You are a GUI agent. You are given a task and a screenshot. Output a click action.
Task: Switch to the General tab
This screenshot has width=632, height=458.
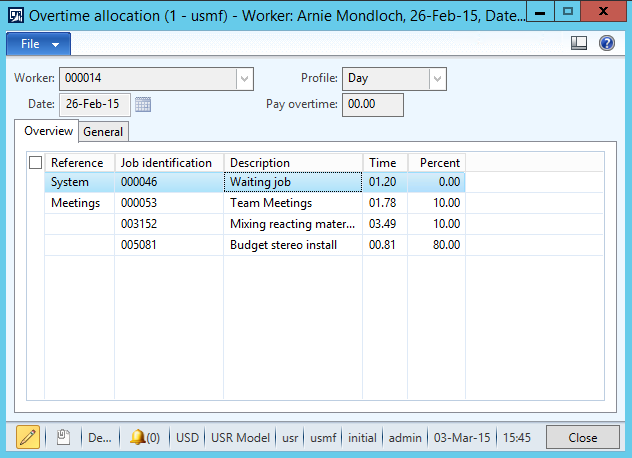103,132
